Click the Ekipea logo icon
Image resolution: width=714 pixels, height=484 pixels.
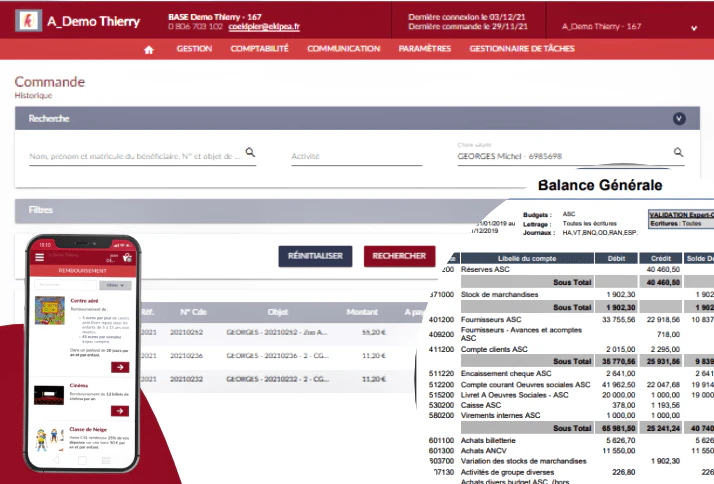coord(29,20)
